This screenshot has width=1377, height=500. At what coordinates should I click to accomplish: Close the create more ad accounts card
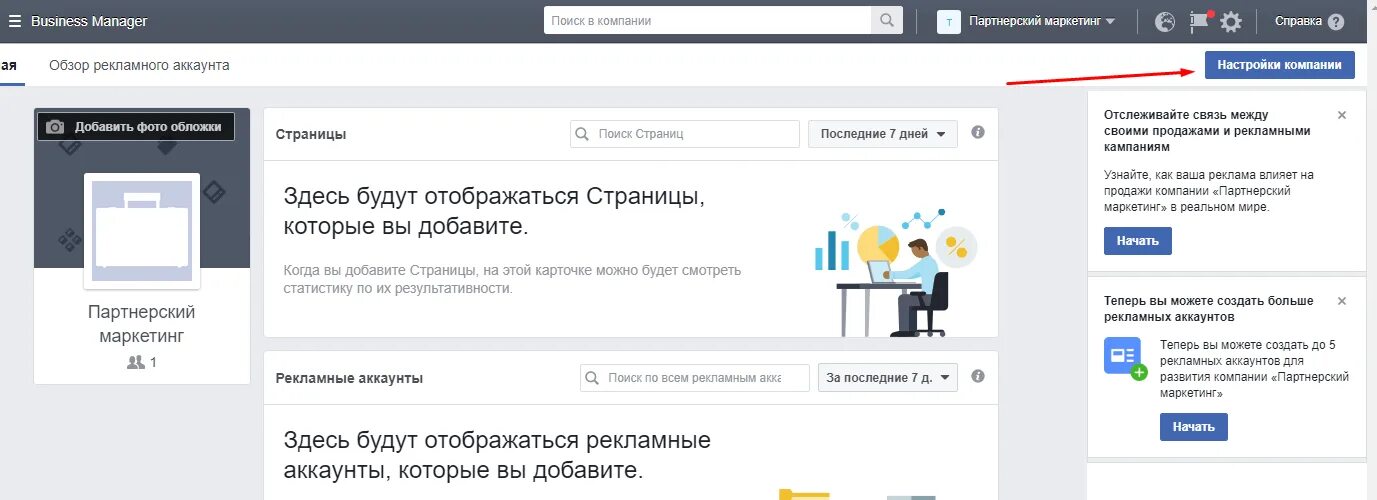pyautogui.click(x=1342, y=300)
